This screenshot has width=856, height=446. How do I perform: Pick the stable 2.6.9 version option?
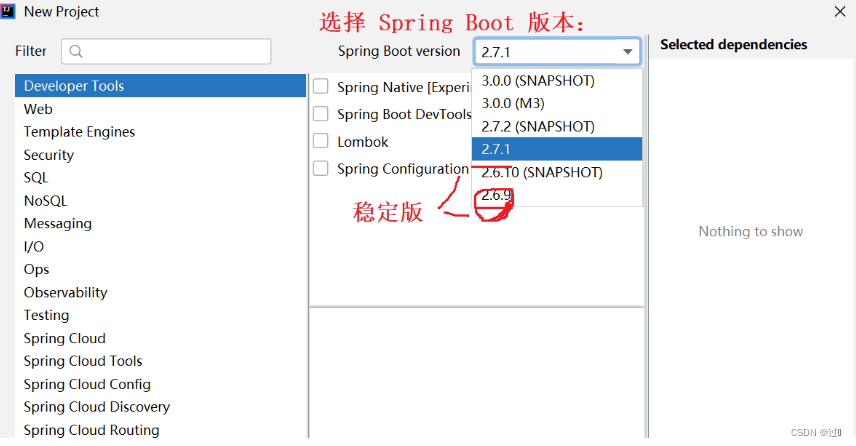pos(557,195)
